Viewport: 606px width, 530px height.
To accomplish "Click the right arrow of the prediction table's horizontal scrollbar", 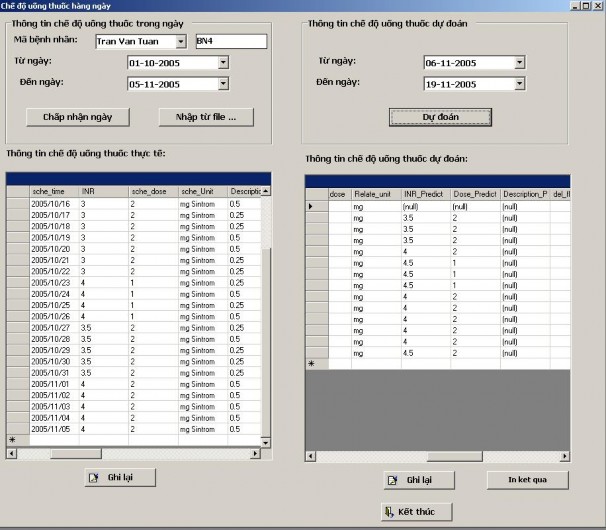I will (563, 454).
